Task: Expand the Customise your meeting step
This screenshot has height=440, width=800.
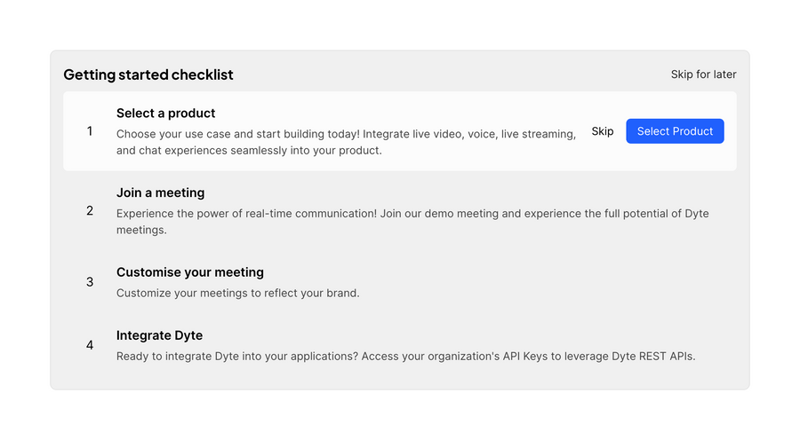Action: [x=190, y=272]
